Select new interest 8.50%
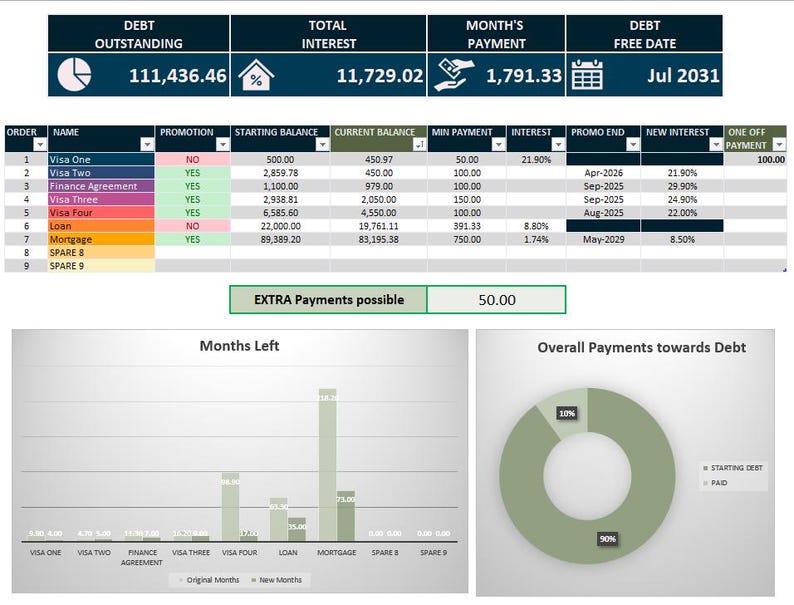This screenshot has width=794, height=605. (682, 239)
